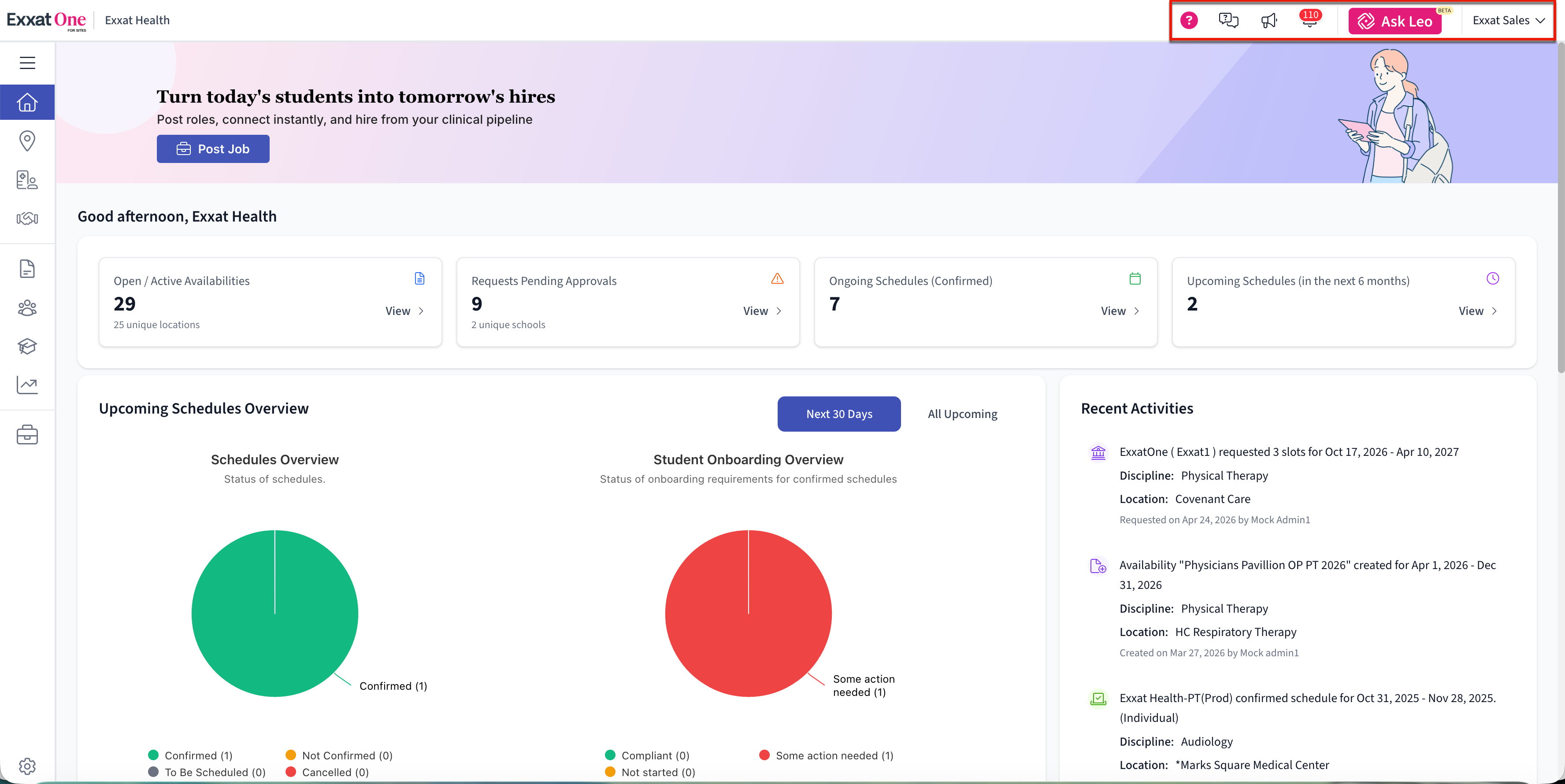The height and width of the screenshot is (784, 1565).
Task: Toggle Some action needed (1) legend item
Action: pos(826,755)
